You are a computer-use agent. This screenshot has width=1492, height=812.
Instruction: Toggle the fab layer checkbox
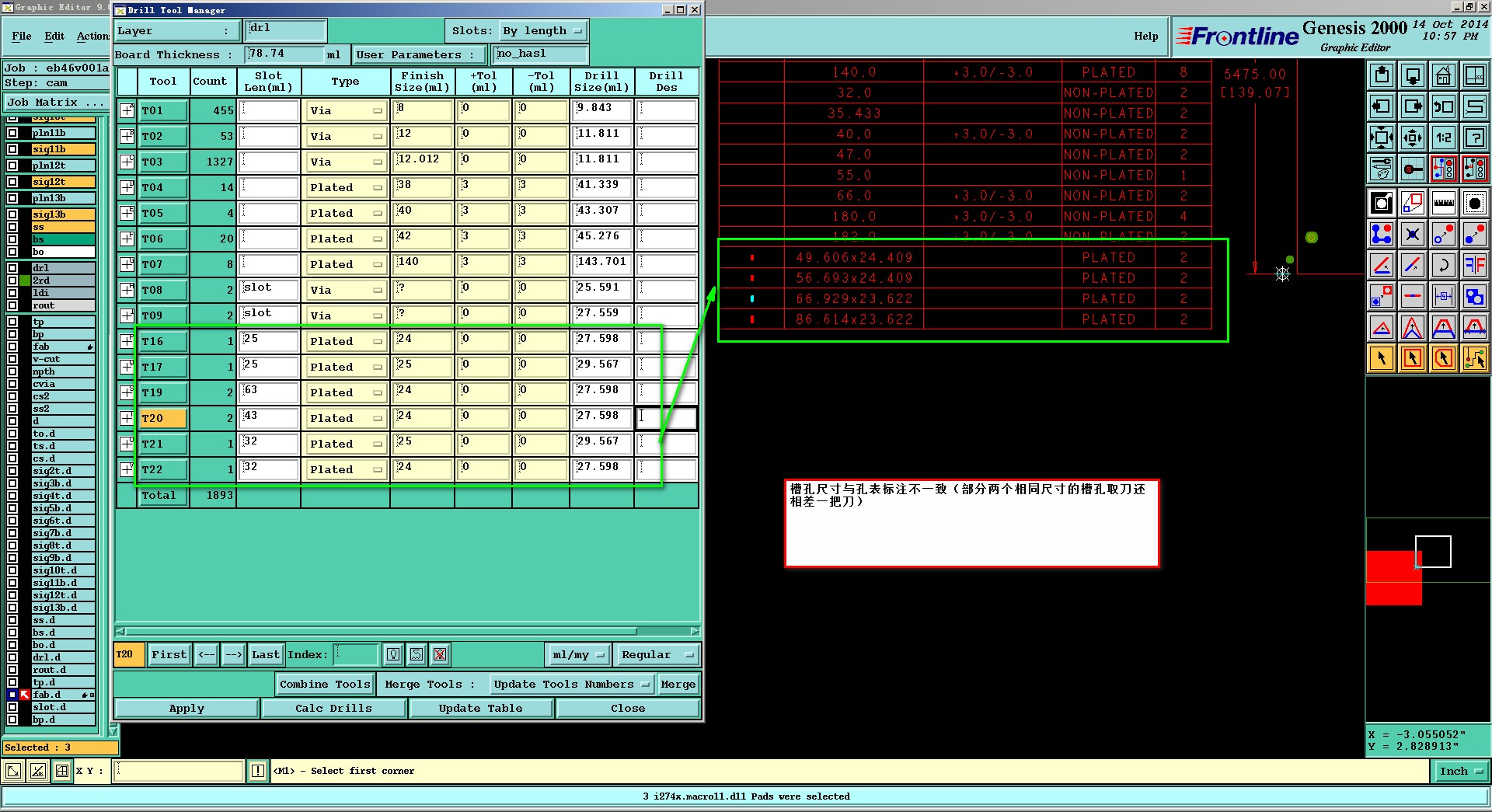[12, 347]
